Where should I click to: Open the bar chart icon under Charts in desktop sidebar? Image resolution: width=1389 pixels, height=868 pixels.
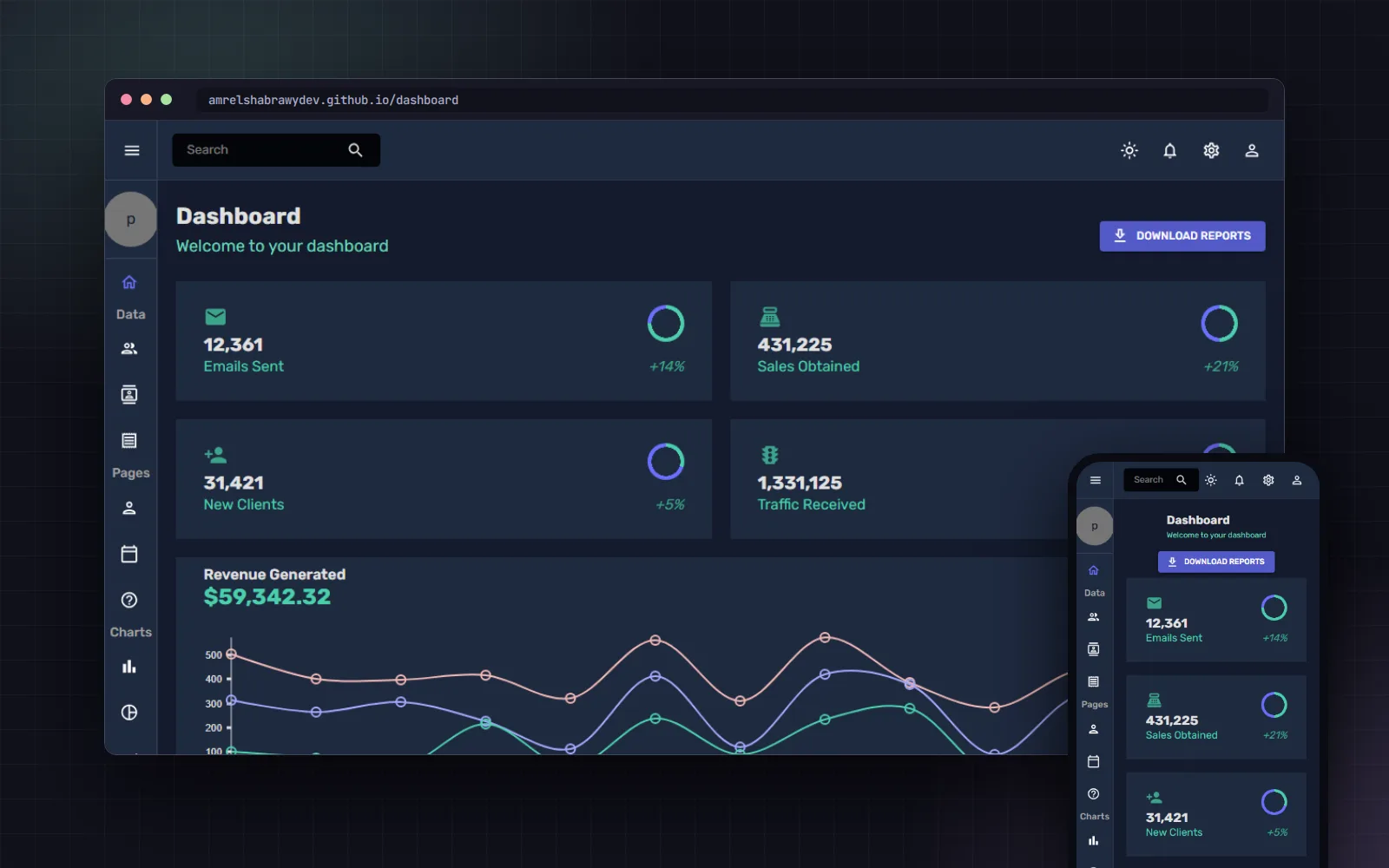(129, 667)
